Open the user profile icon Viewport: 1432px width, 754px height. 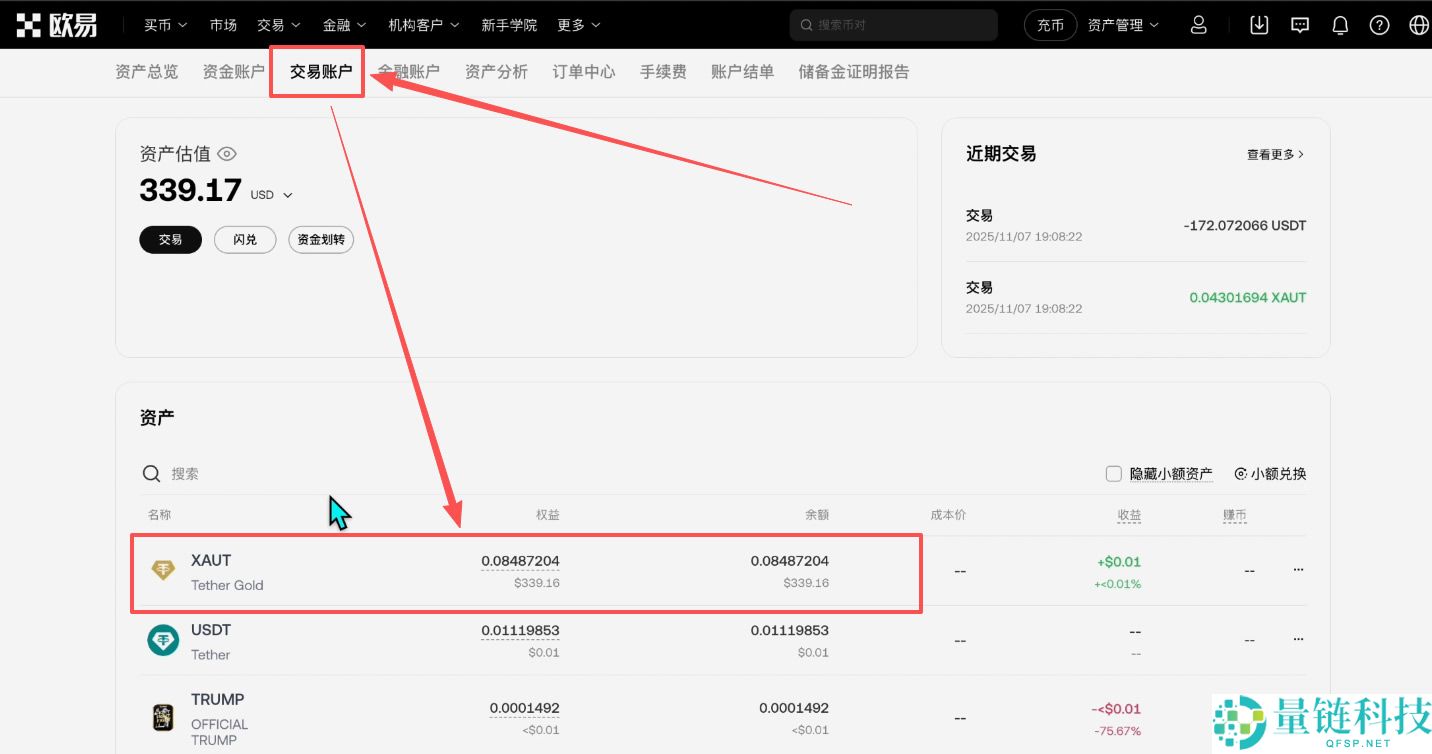[x=1198, y=24]
